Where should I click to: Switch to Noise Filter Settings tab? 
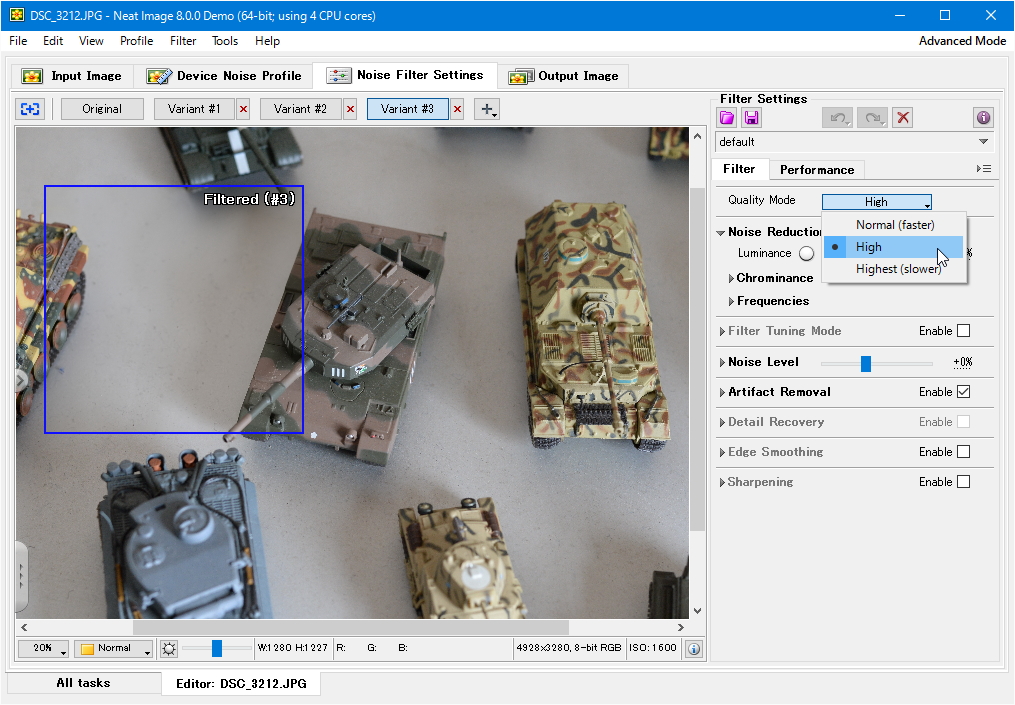(x=405, y=75)
